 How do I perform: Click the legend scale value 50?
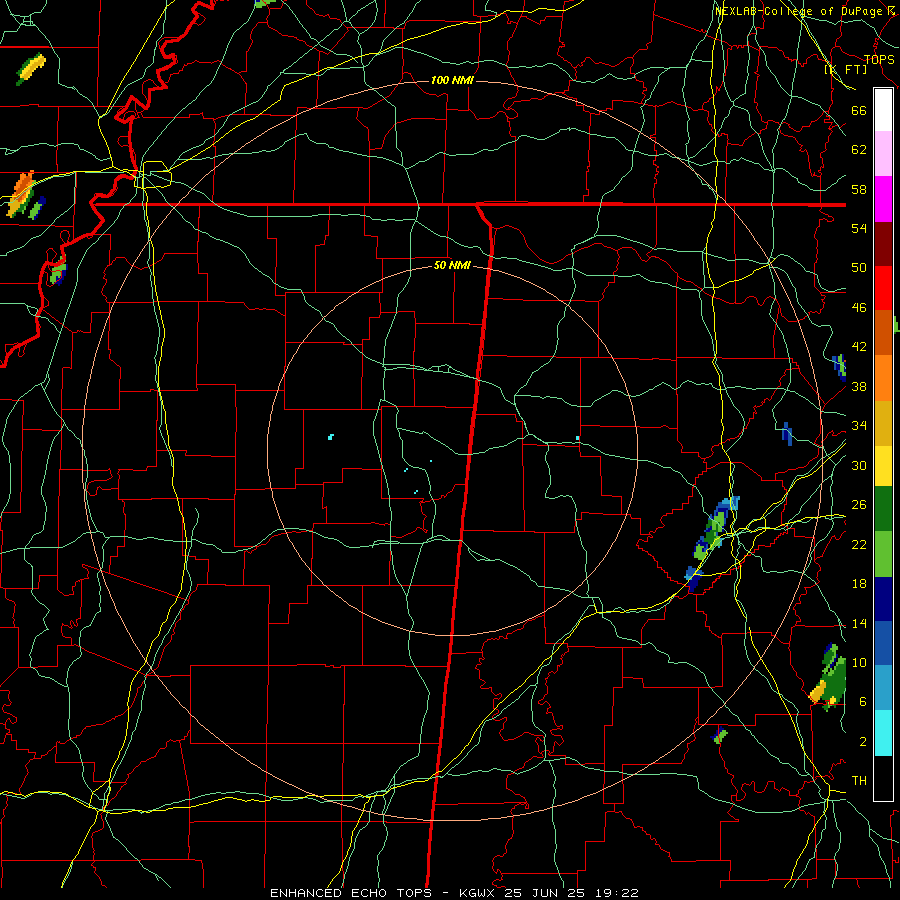click(x=859, y=267)
